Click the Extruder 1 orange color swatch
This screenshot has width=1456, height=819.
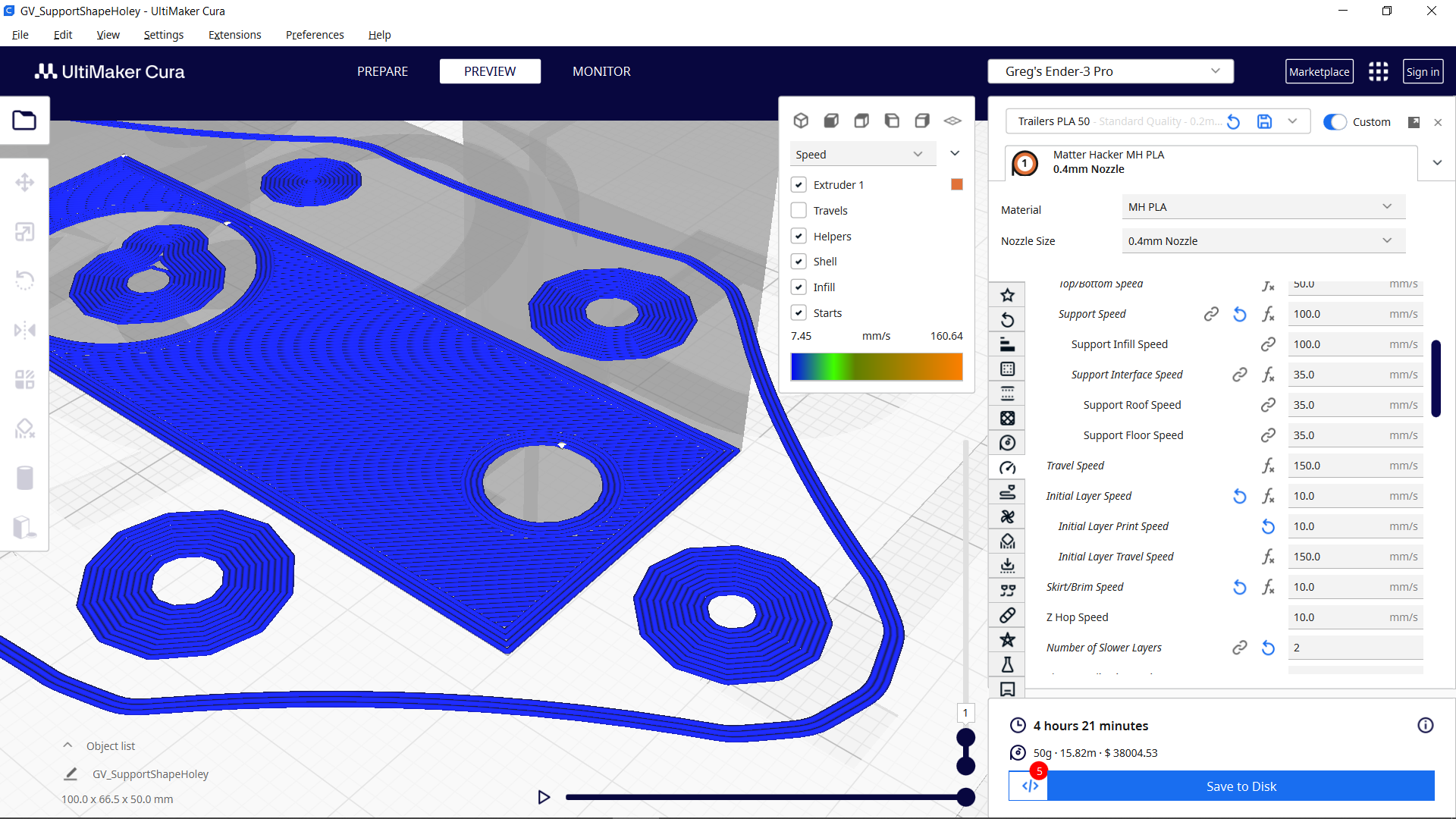tap(956, 184)
